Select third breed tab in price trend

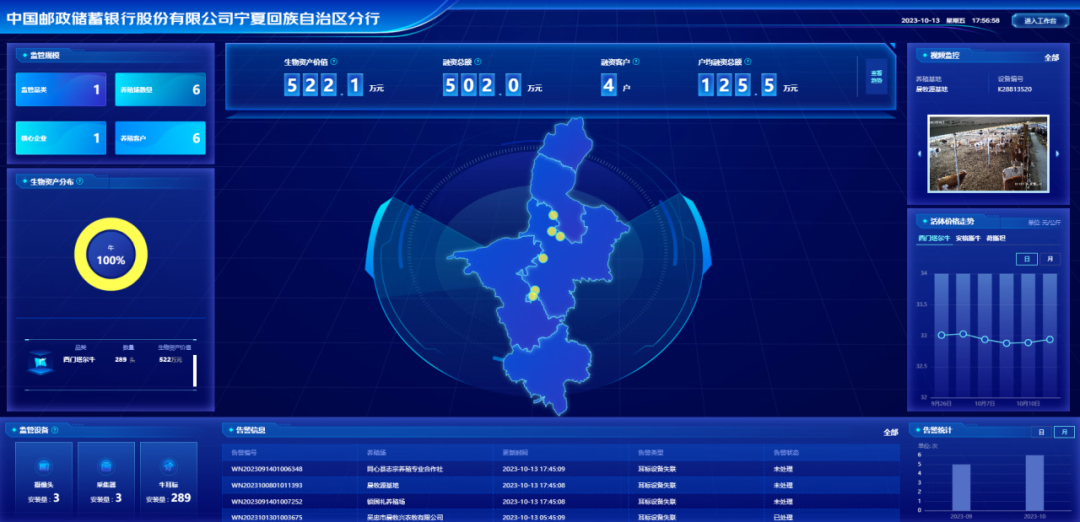(996, 238)
